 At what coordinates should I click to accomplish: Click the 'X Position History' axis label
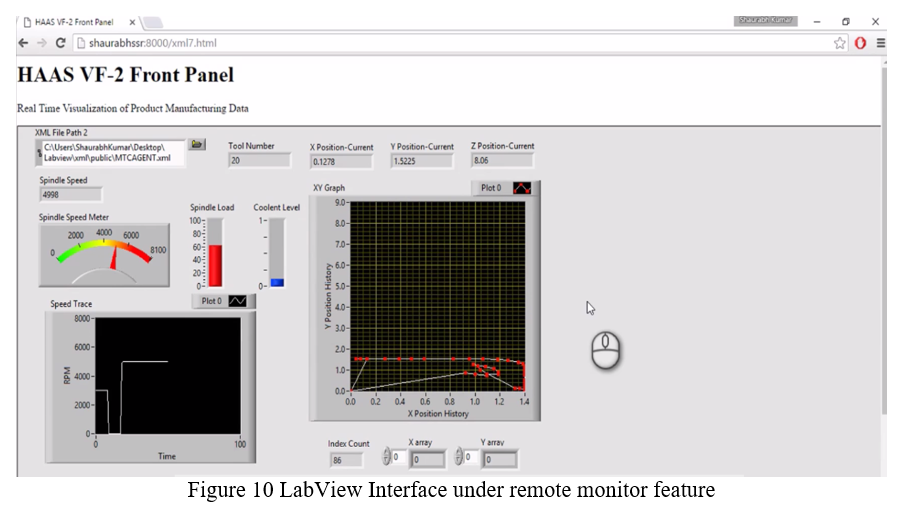438,414
